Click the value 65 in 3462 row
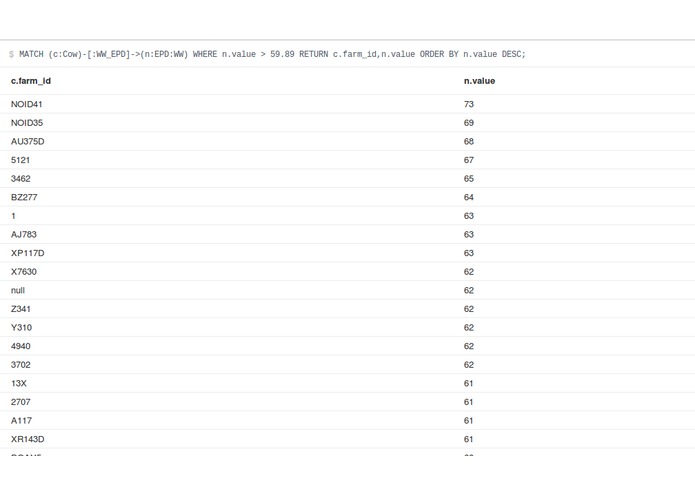Viewport: 695px width, 494px height. pos(469,179)
